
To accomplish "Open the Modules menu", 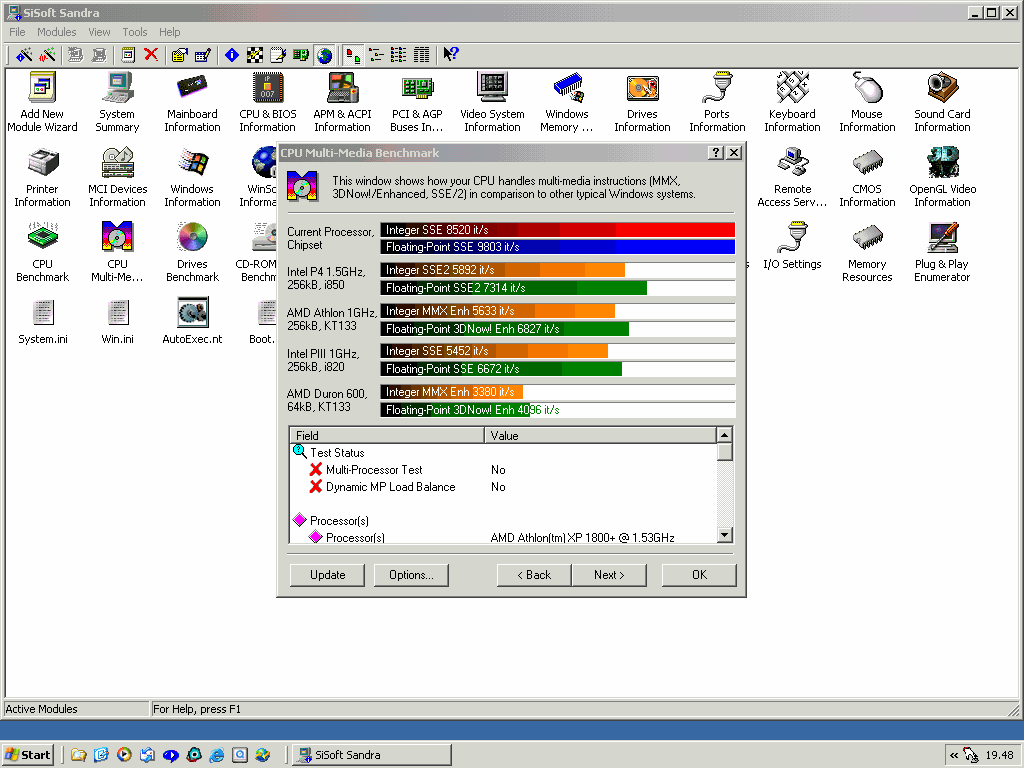I will pyautogui.click(x=57, y=32).
